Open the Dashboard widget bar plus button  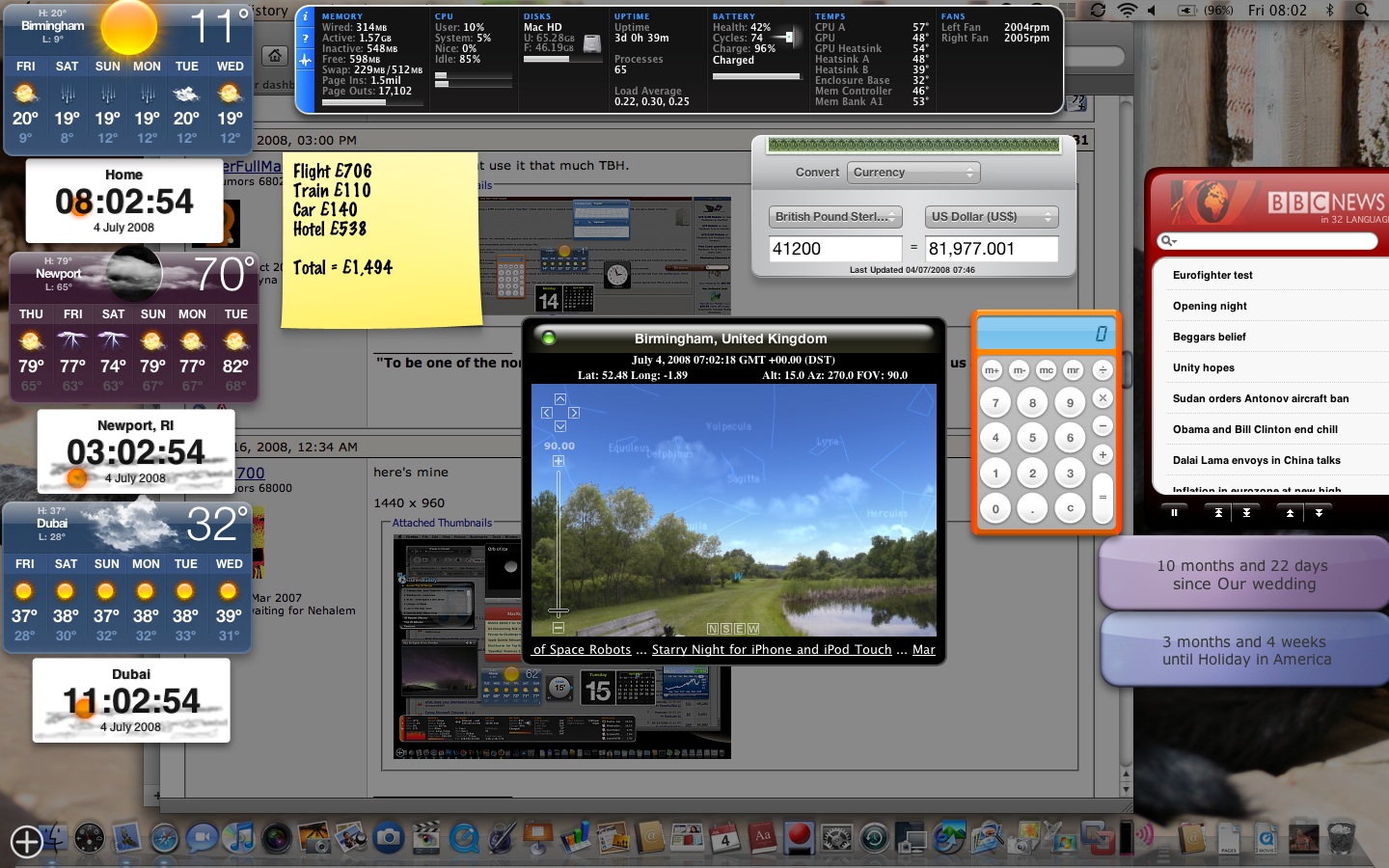coord(26,842)
